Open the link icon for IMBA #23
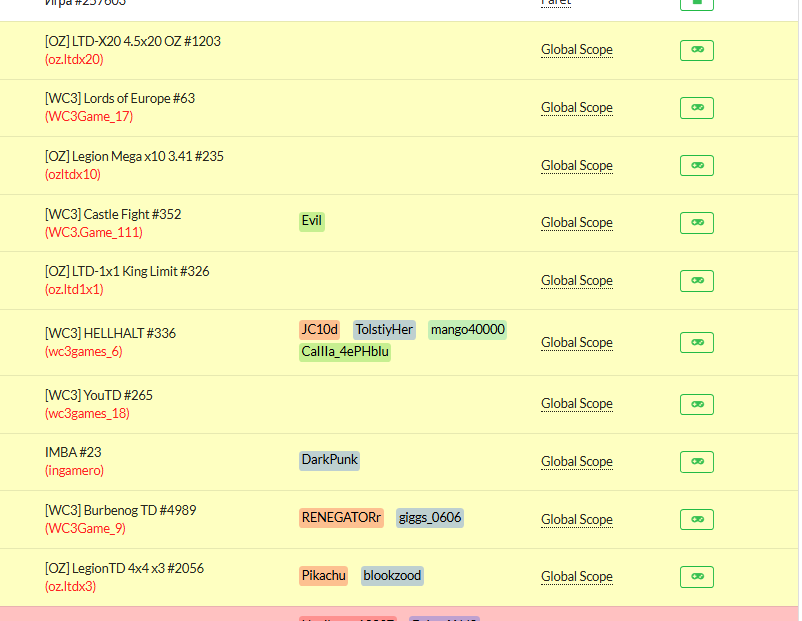This screenshot has height=621, width=802. point(697,462)
